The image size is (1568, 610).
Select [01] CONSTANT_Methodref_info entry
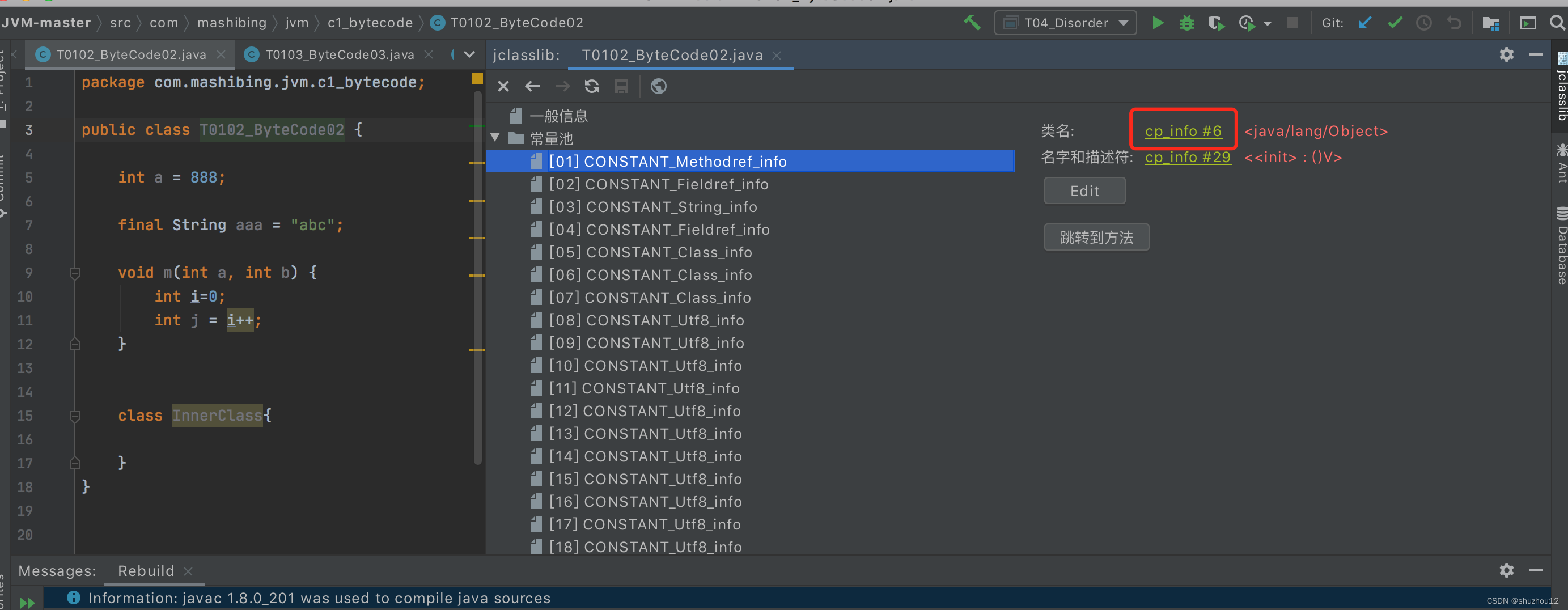tap(668, 162)
